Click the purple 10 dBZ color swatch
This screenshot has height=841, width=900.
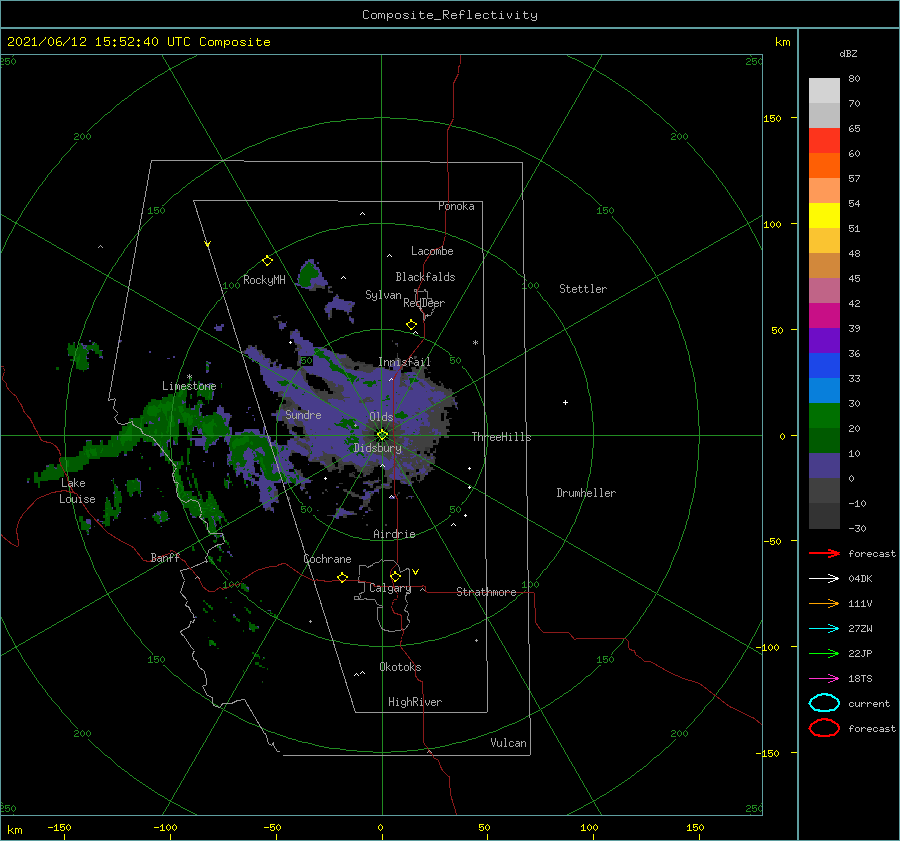[x=824, y=466]
